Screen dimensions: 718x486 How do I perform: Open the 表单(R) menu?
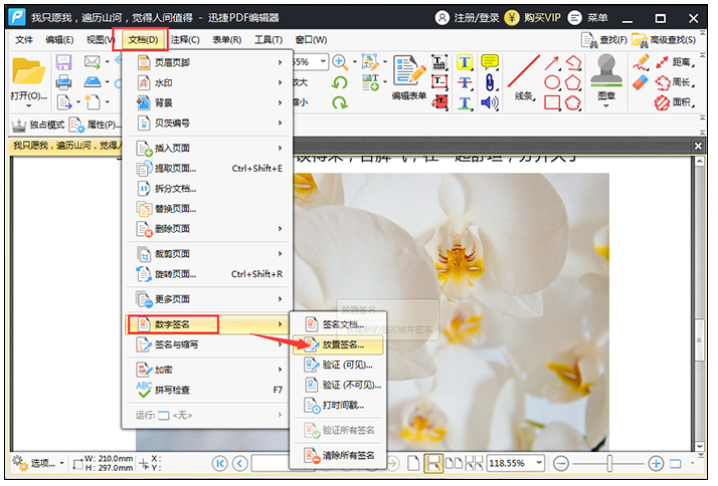click(227, 40)
